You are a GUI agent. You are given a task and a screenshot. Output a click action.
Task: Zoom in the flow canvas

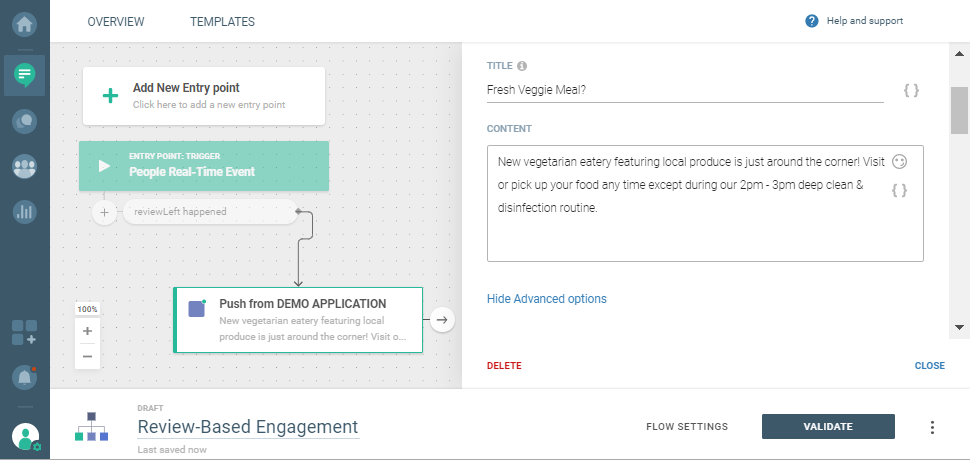point(88,331)
